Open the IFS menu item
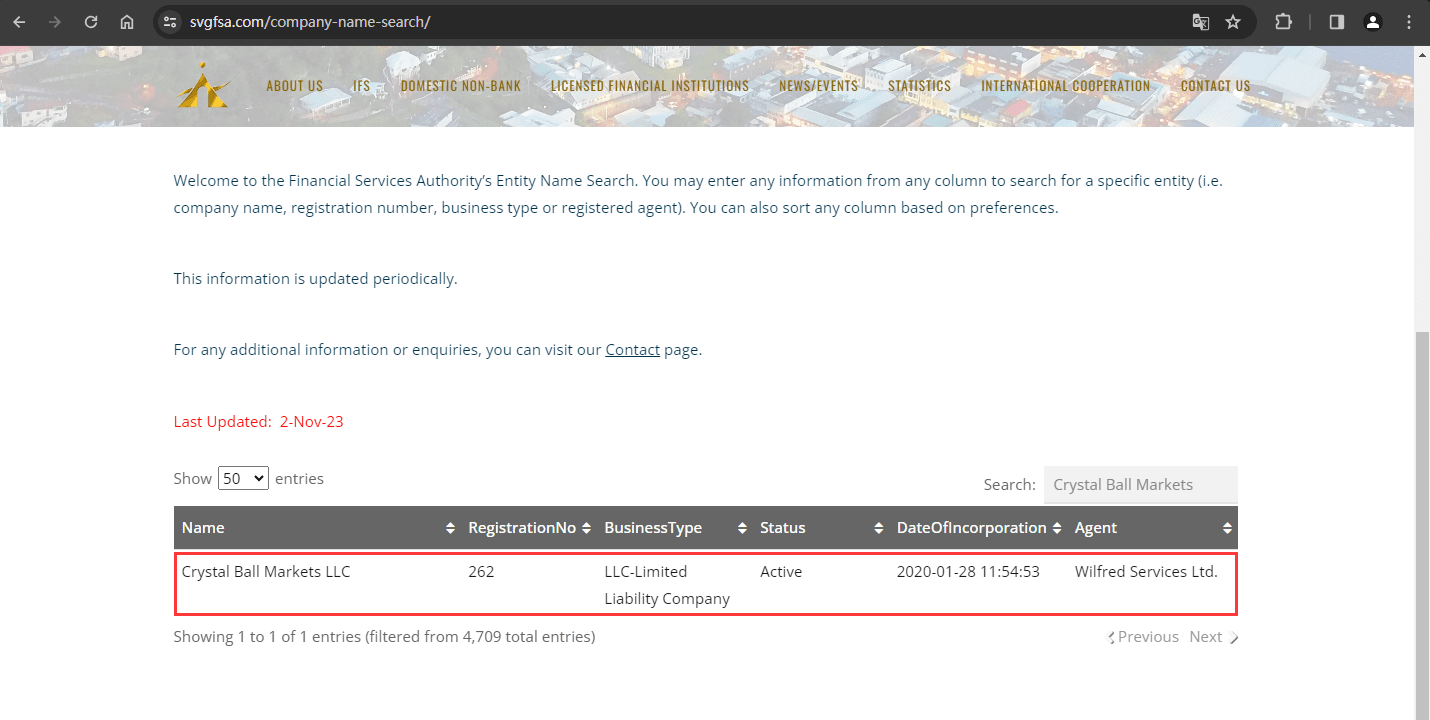This screenshot has height=720, width=1430. coord(362,86)
